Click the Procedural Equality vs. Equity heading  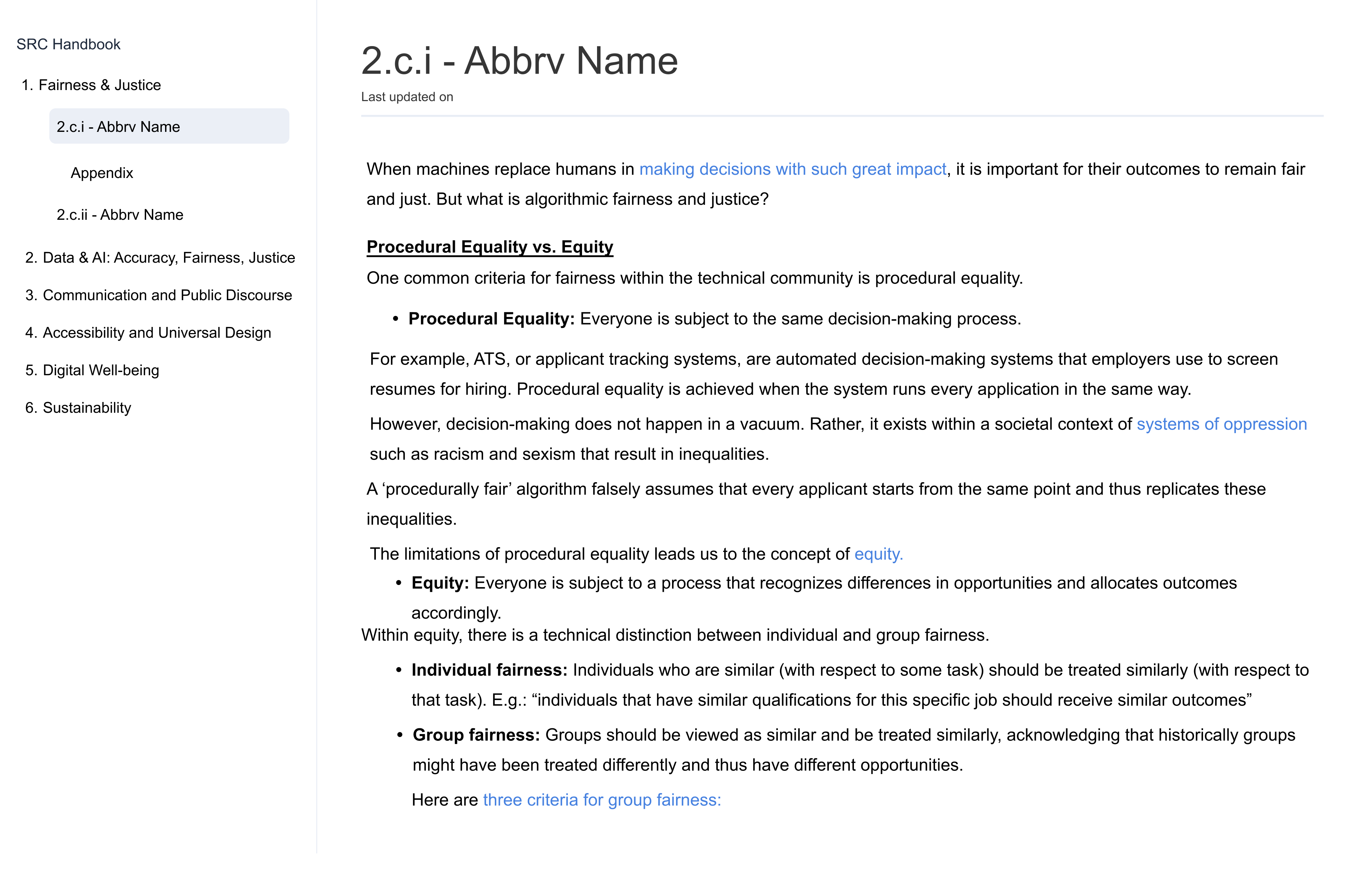click(x=490, y=247)
